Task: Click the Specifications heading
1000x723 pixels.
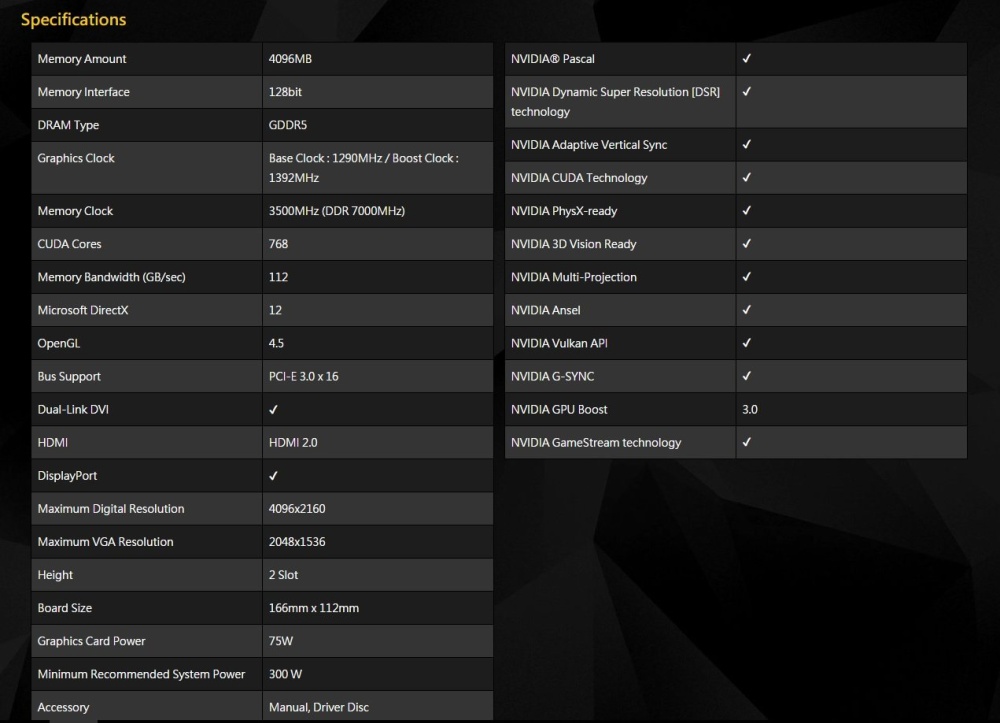Action: pyautogui.click(x=73, y=20)
